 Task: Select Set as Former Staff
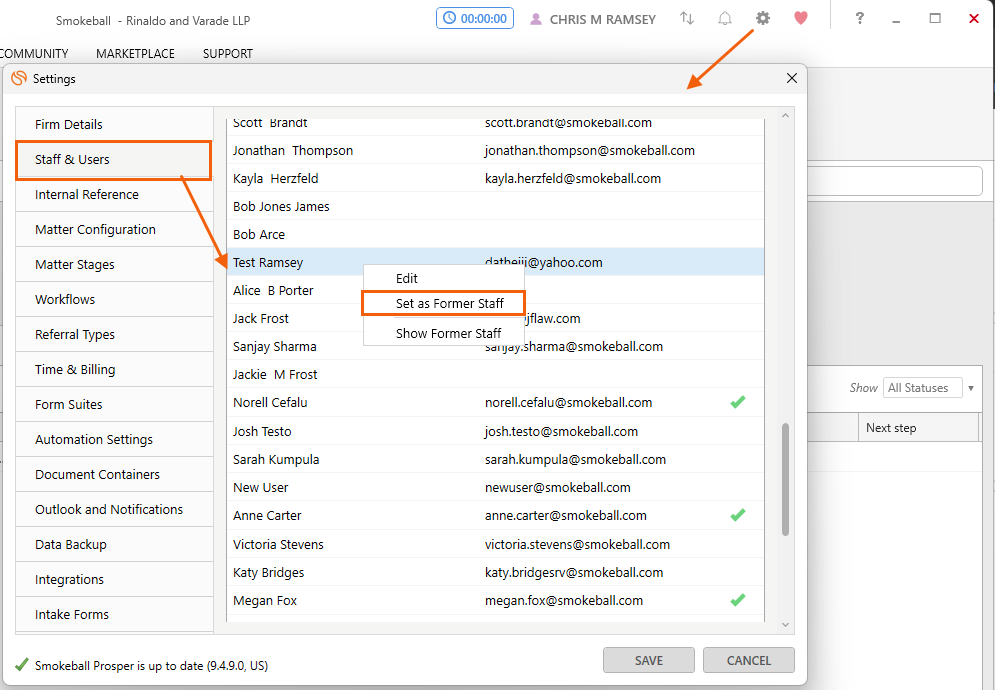point(444,303)
